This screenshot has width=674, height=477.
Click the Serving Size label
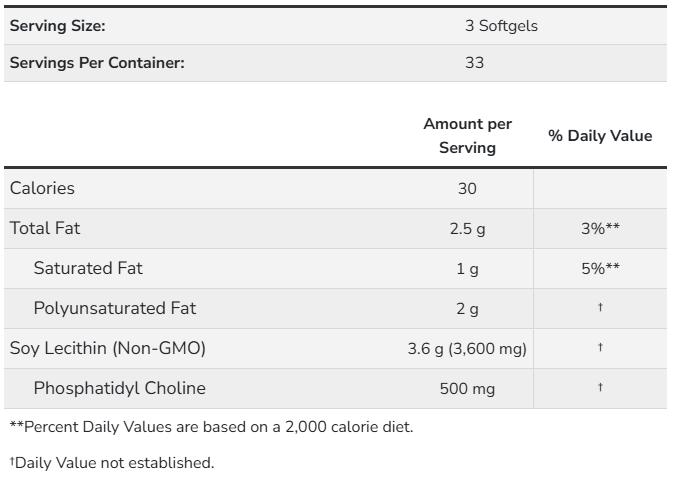(58, 26)
